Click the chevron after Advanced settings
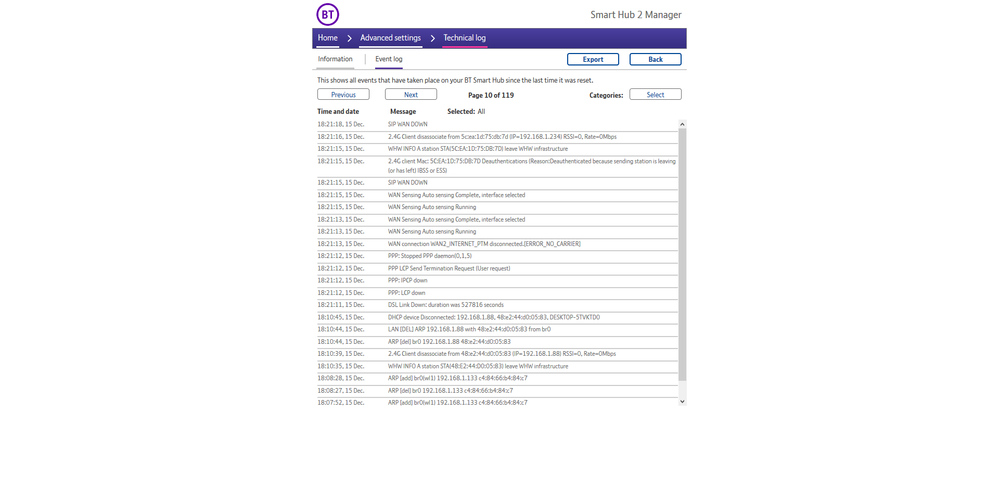999x491 pixels. coord(432,38)
